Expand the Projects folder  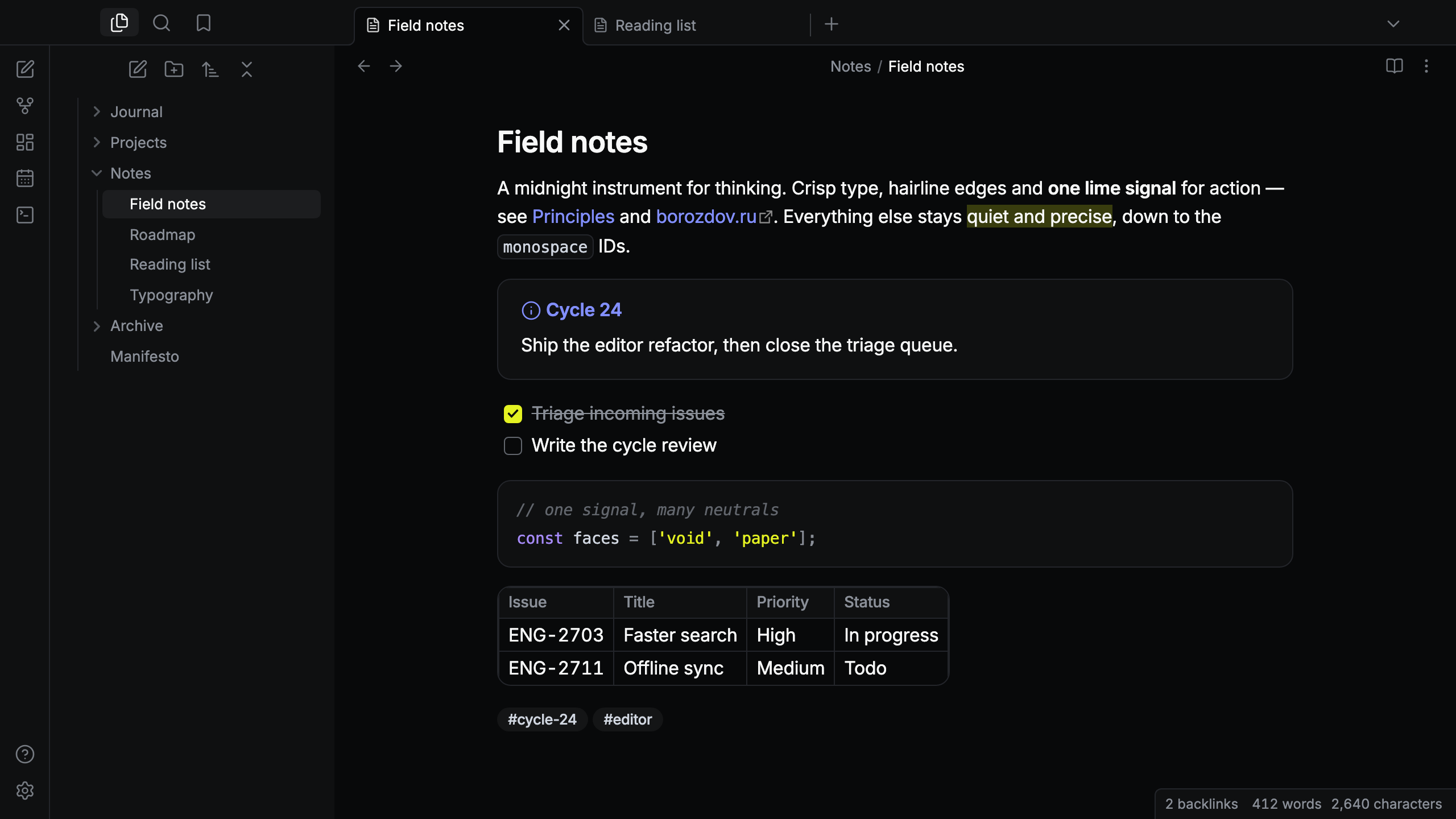pyautogui.click(x=97, y=142)
